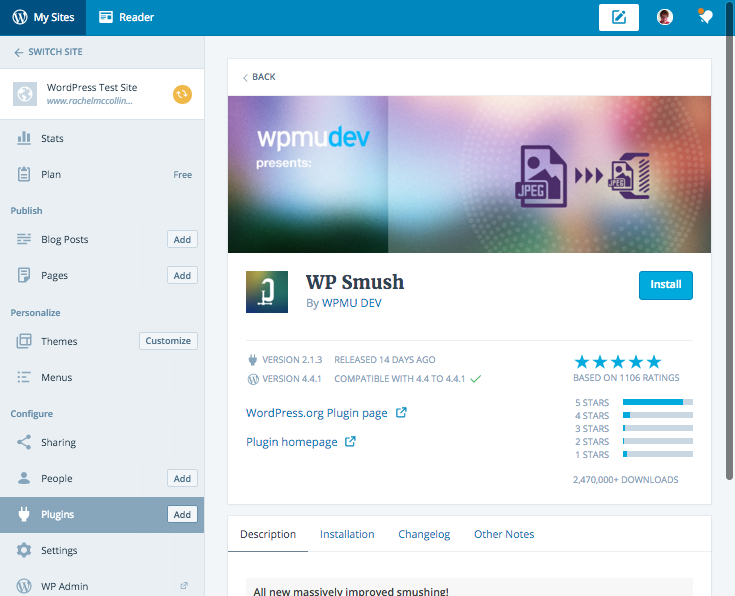Click the Menus list icon
Viewport: 735px width, 596px height.
[24, 377]
